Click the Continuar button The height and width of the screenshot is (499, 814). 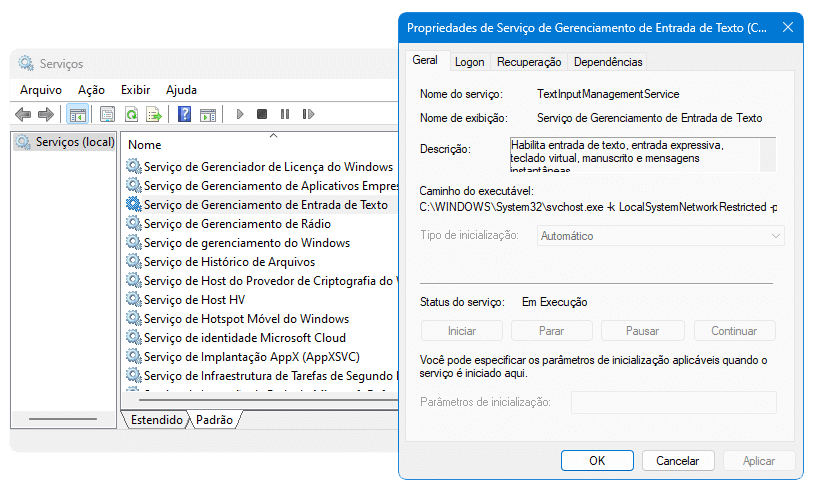734,331
